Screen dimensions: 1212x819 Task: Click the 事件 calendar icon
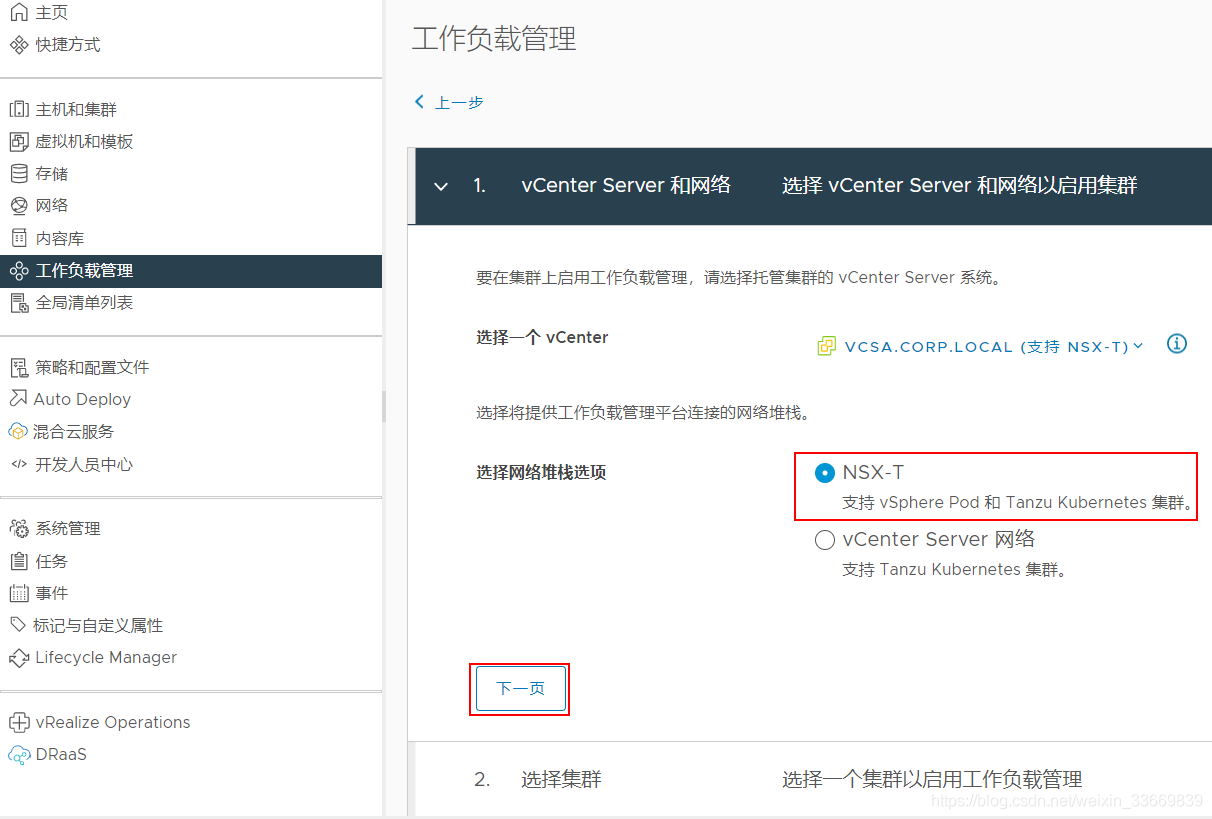(x=19, y=593)
